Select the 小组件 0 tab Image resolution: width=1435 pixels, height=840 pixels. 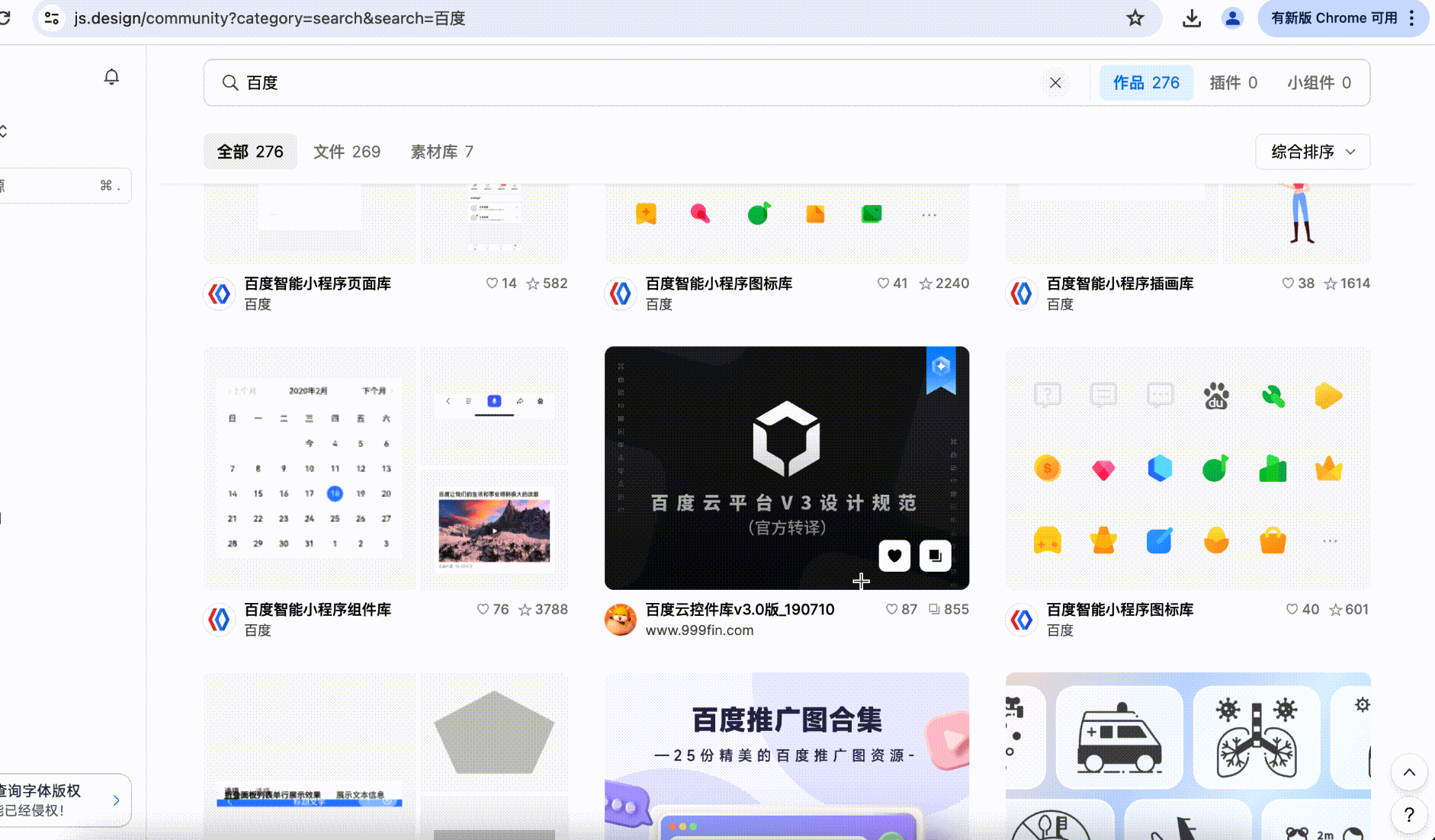[x=1319, y=82]
